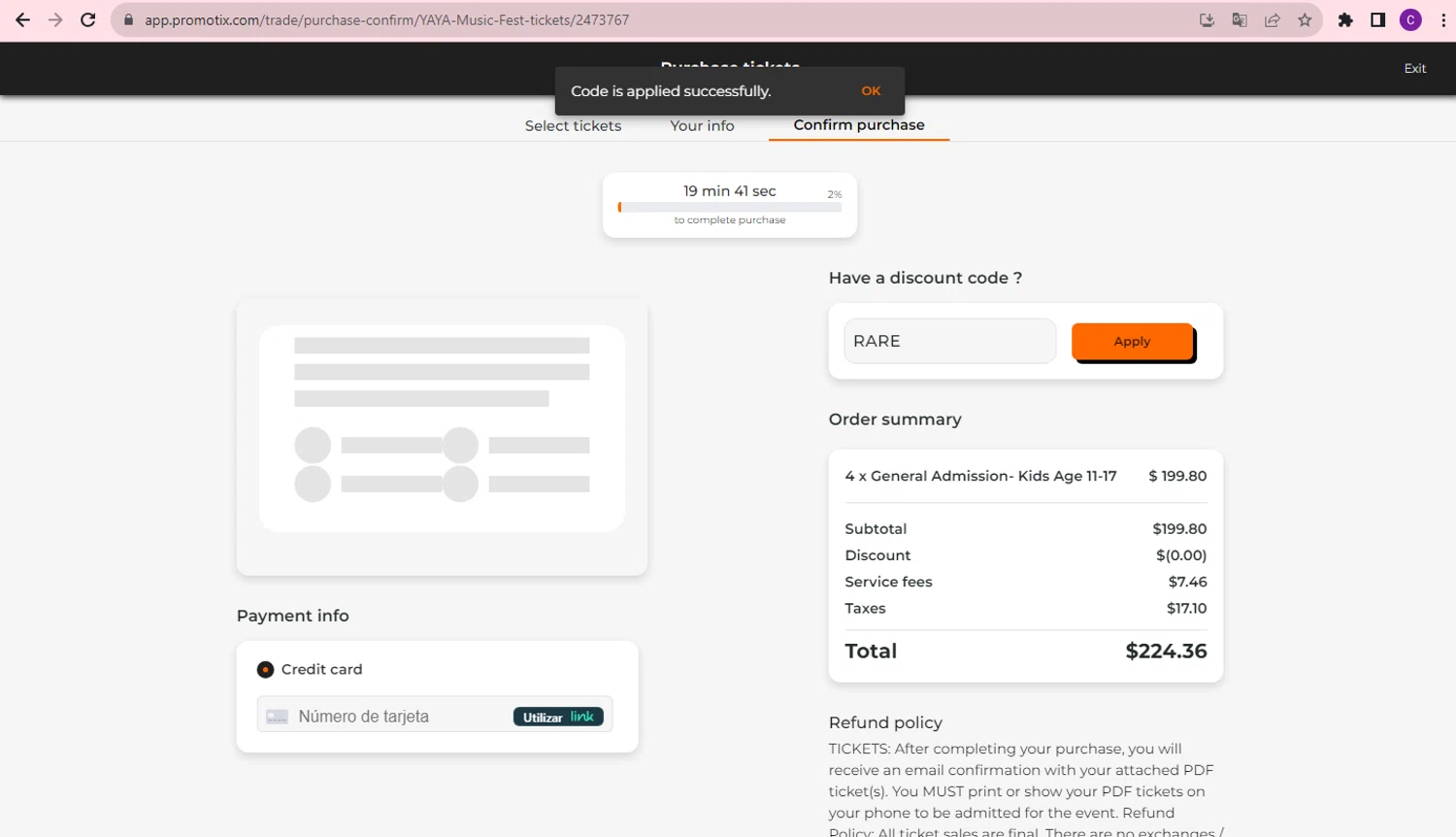The height and width of the screenshot is (837, 1456).
Task: Open the Chrome profile avatar
Action: [x=1410, y=19]
